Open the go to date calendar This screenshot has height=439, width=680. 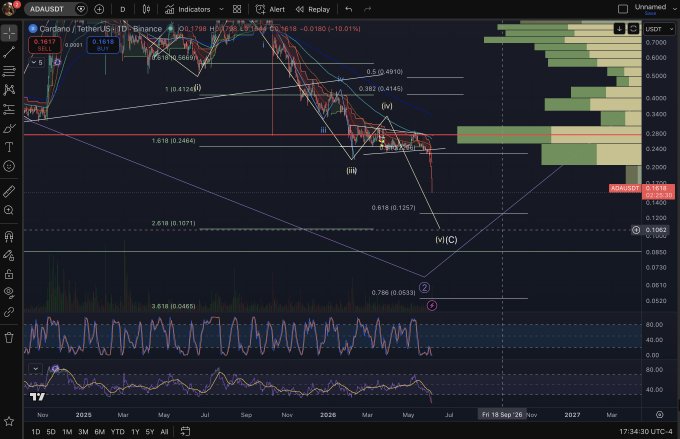pos(185,432)
